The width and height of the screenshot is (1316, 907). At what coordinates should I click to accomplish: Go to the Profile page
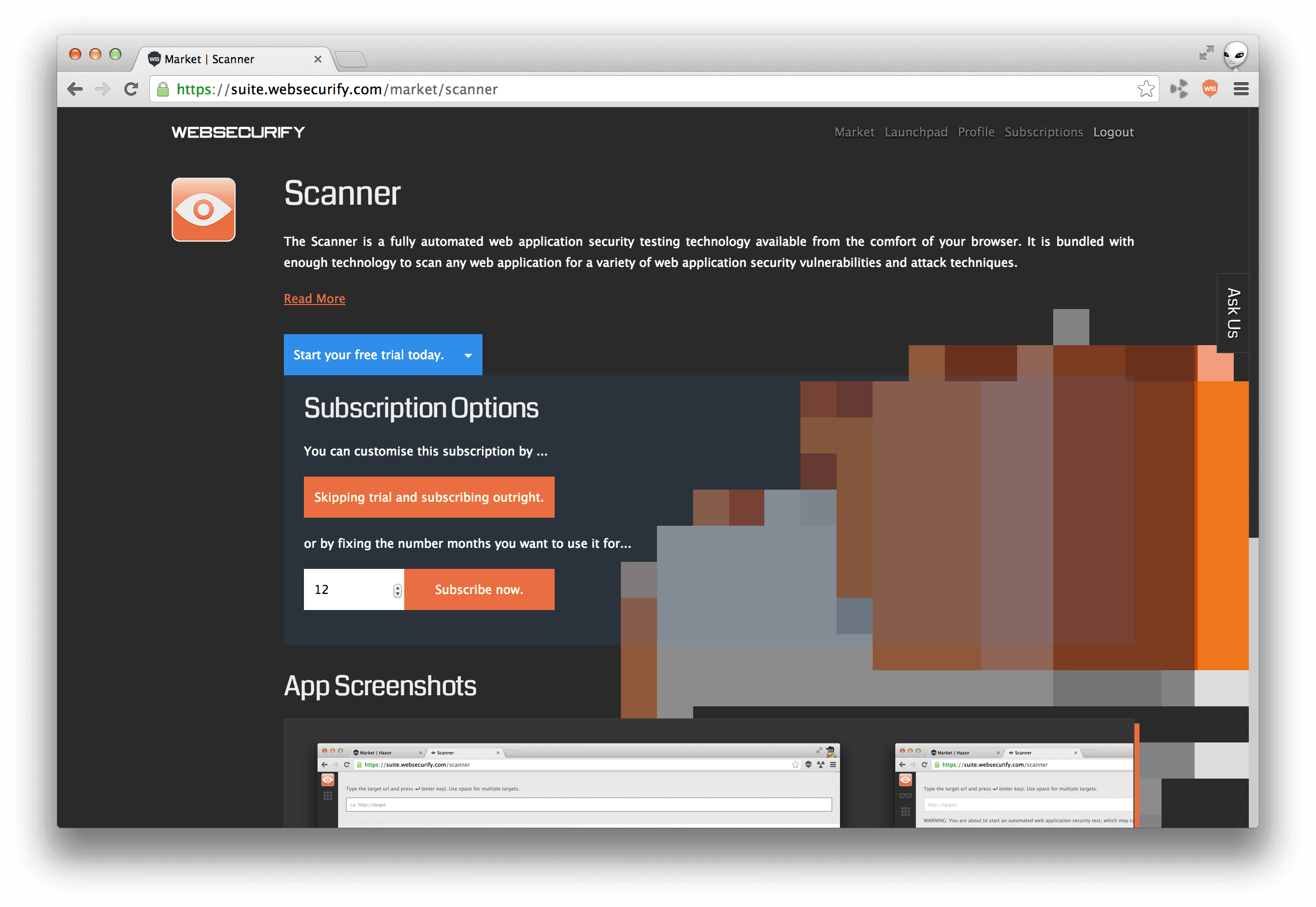[976, 132]
